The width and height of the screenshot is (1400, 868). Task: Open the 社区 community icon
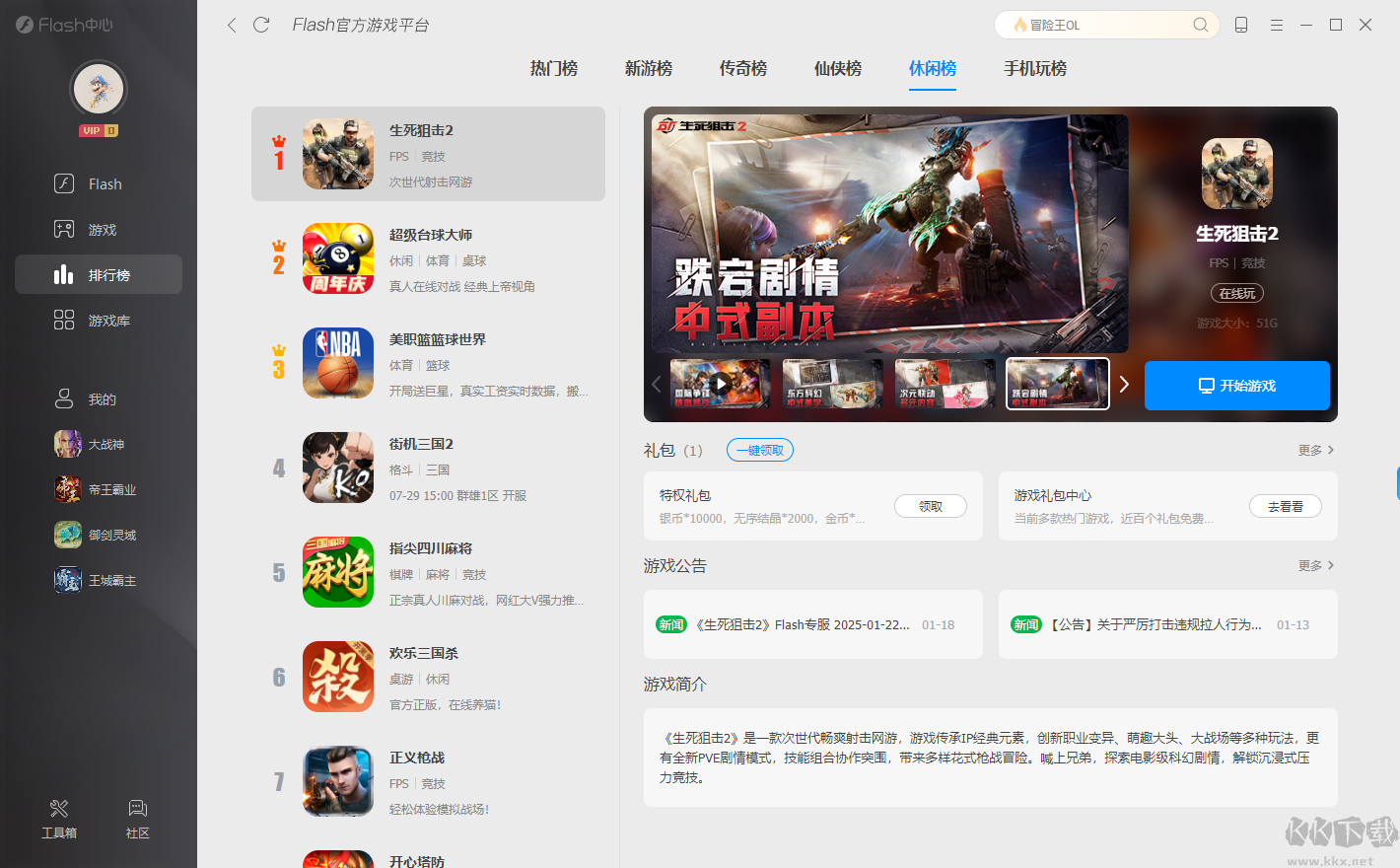point(138,809)
